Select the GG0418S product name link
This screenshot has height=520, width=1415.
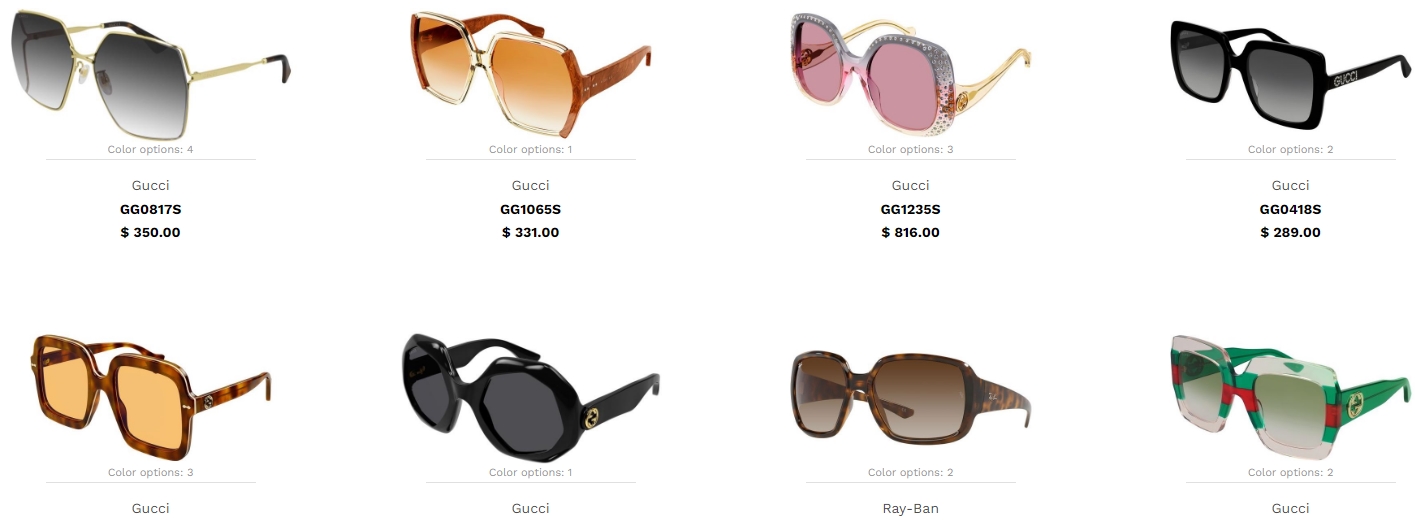[1290, 210]
